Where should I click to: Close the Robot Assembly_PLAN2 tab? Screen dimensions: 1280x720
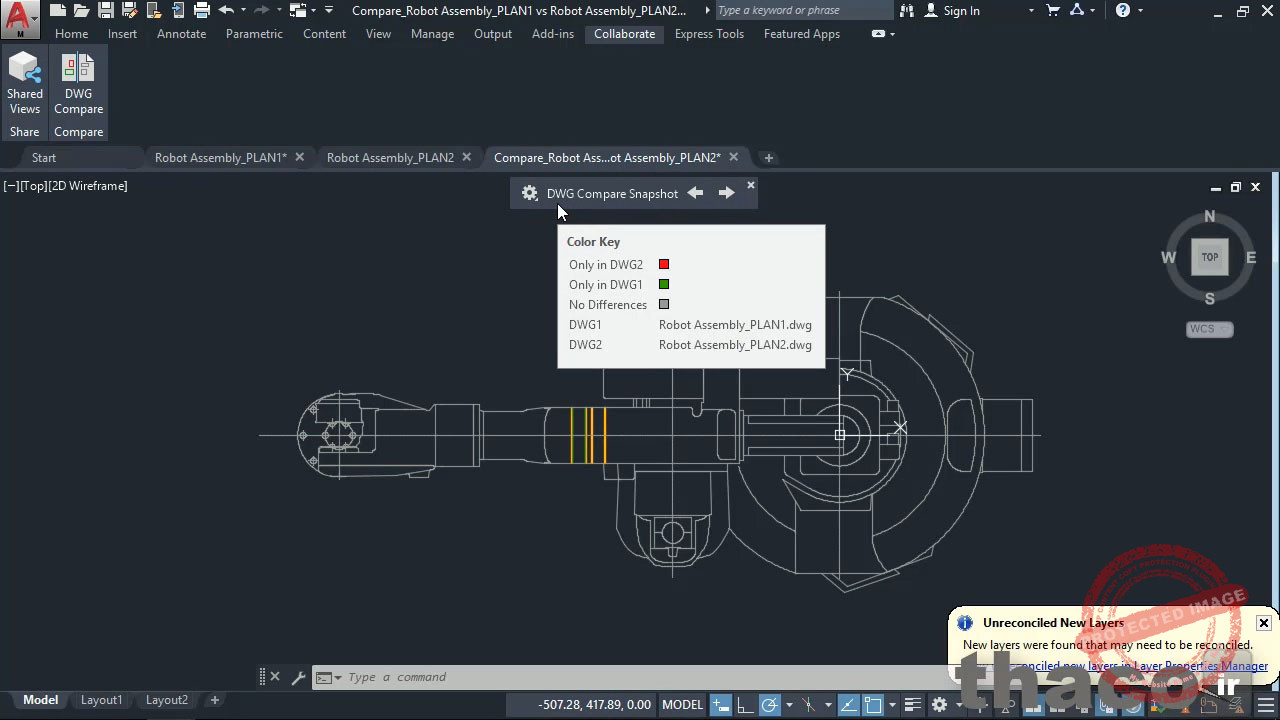[467, 157]
